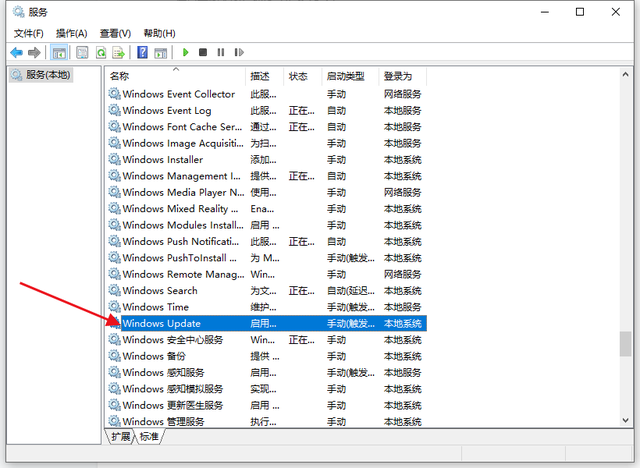640x468 pixels.
Task: Click the Forward arrow toolbar icon
Action: [34, 53]
